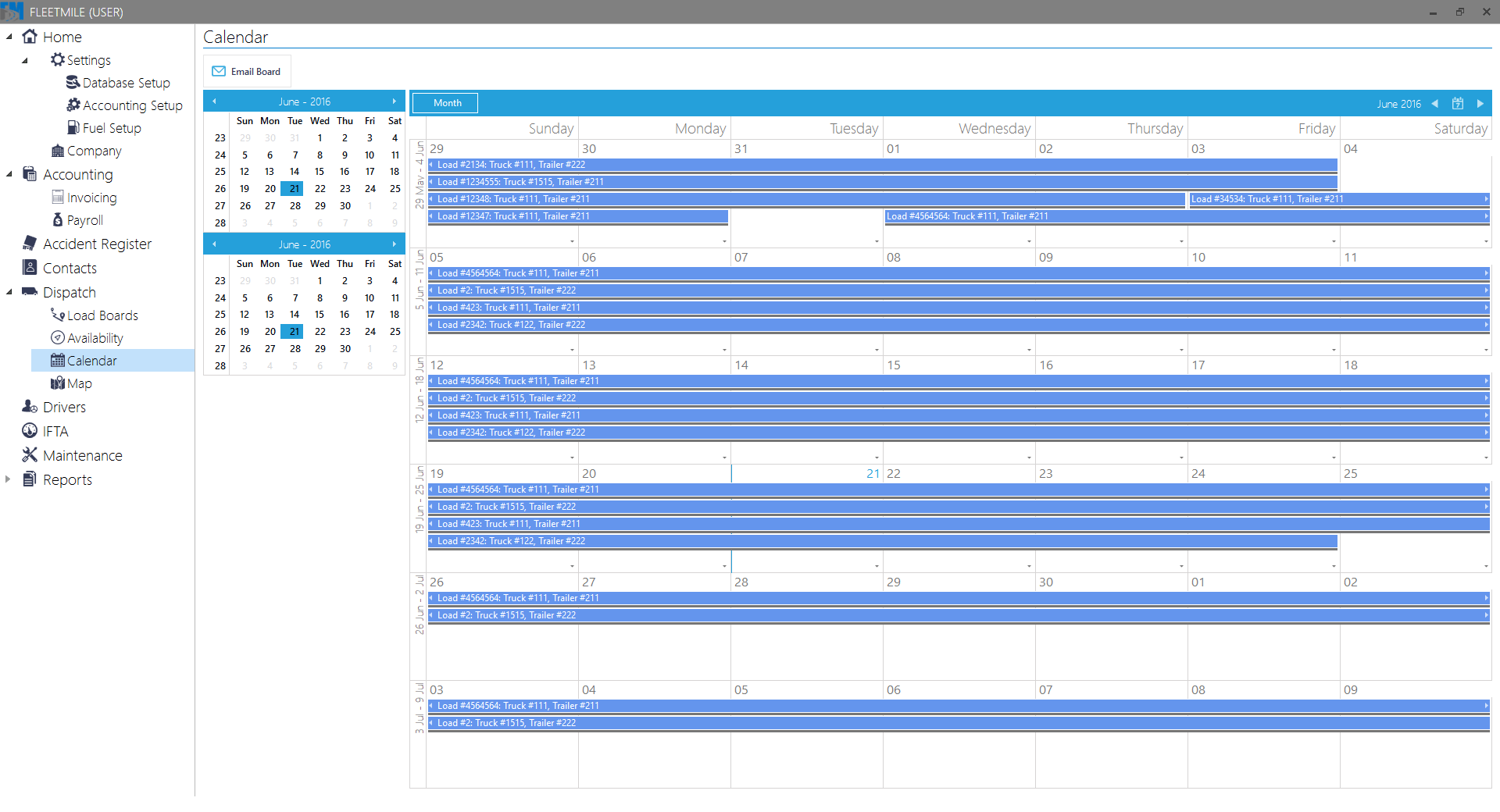The width and height of the screenshot is (1500, 812).
Task: Click the Home house icon
Action: click(30, 37)
